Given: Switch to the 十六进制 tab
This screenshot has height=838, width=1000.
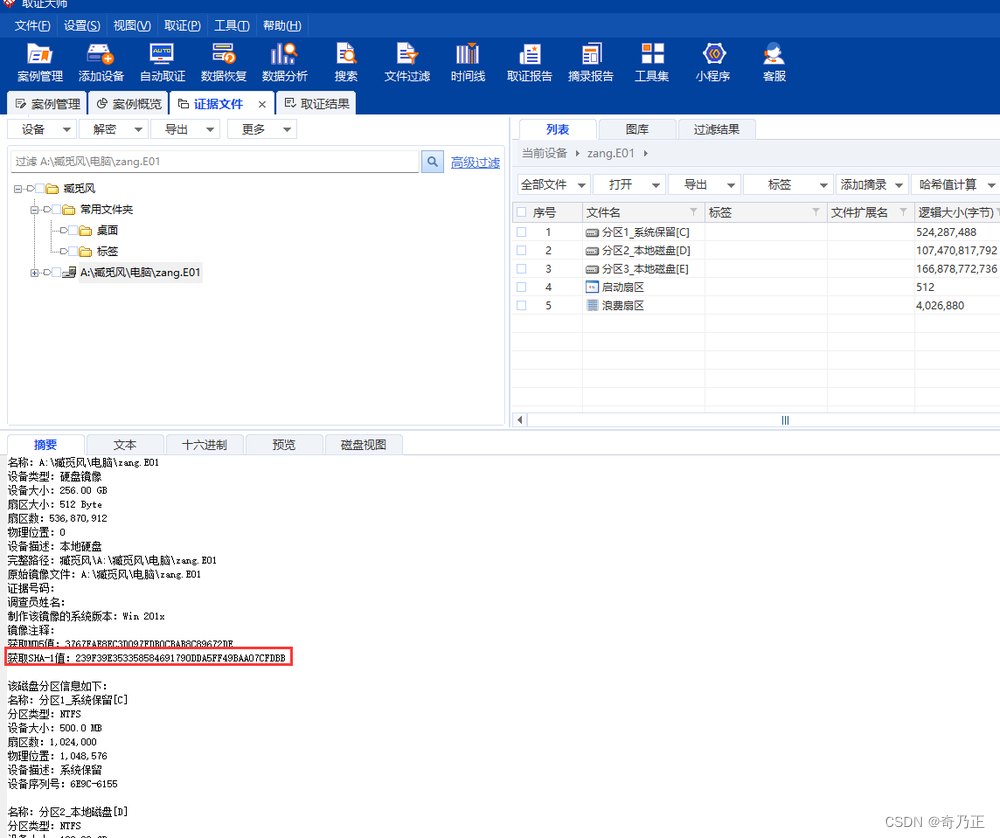Looking at the screenshot, I should tap(204, 445).
